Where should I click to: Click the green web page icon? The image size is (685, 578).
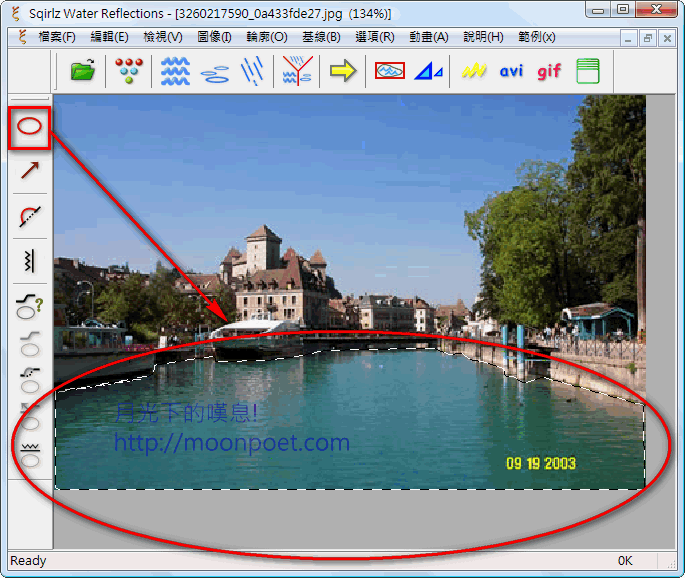pos(587,71)
